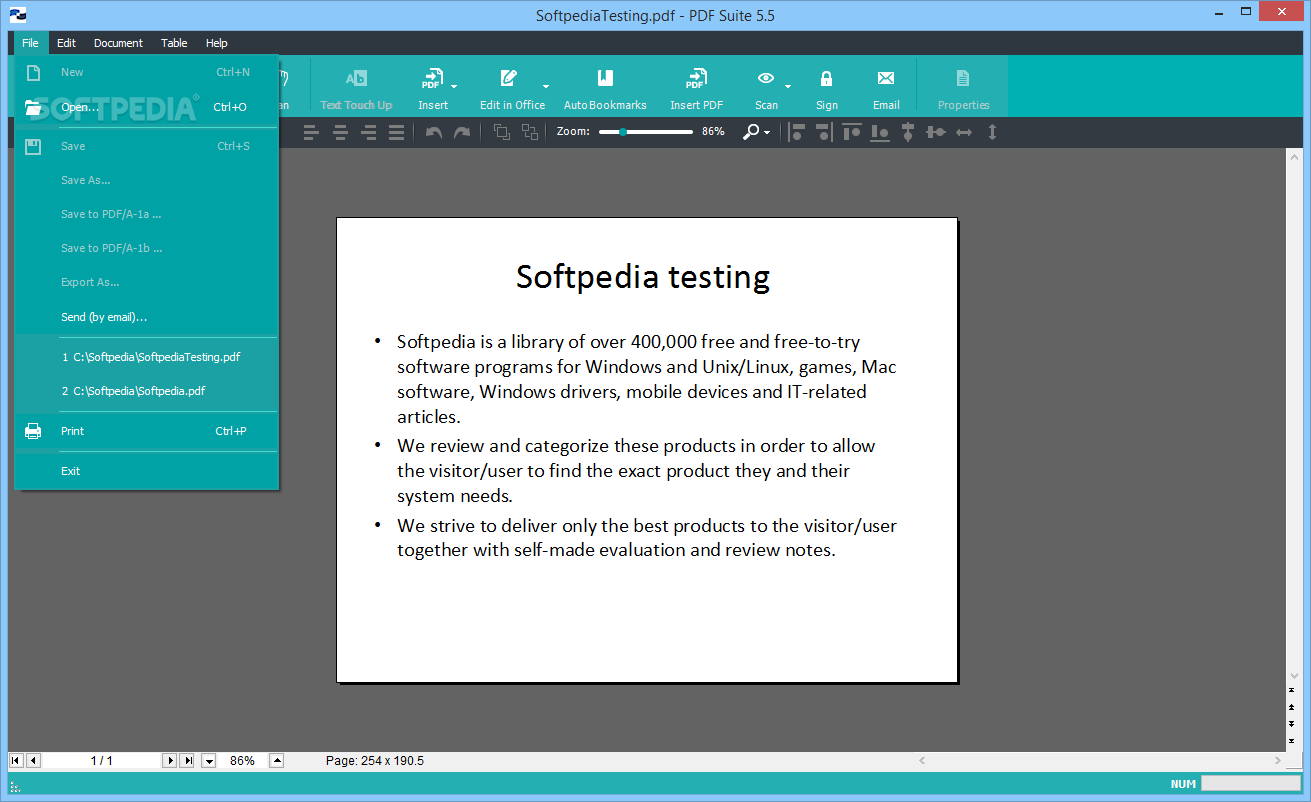The height and width of the screenshot is (802, 1311).
Task: Click the Scan eye icon
Action: coord(766,78)
